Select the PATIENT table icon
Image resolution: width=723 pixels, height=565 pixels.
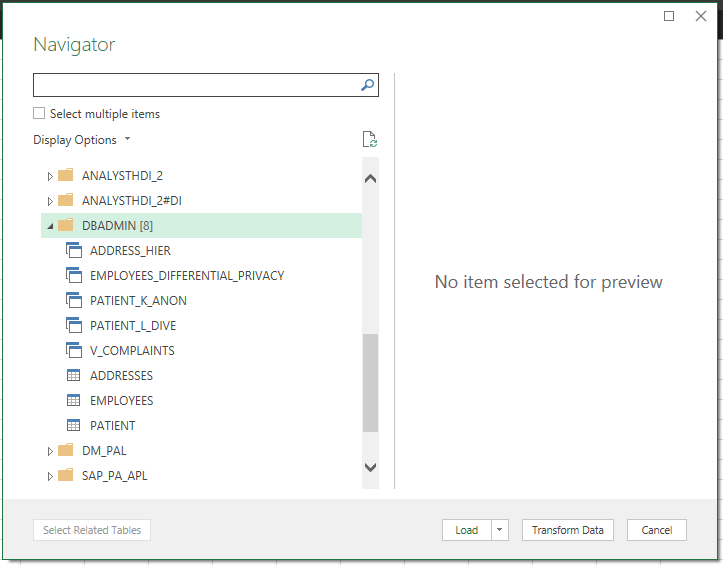[74, 425]
